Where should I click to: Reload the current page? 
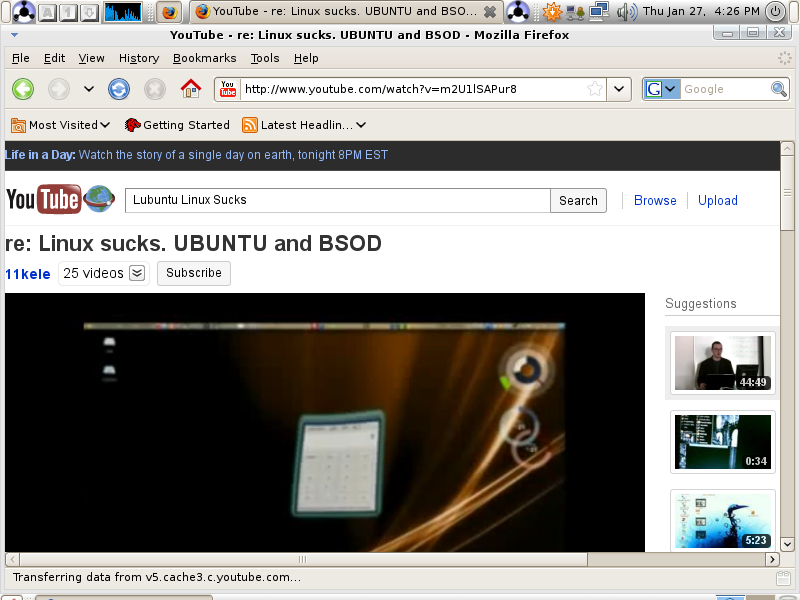point(119,89)
